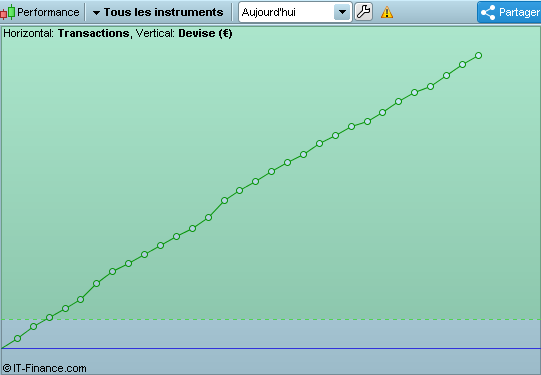The image size is (541, 375).
Task: Click the yellow warning triangle icon
Action: (x=387, y=13)
